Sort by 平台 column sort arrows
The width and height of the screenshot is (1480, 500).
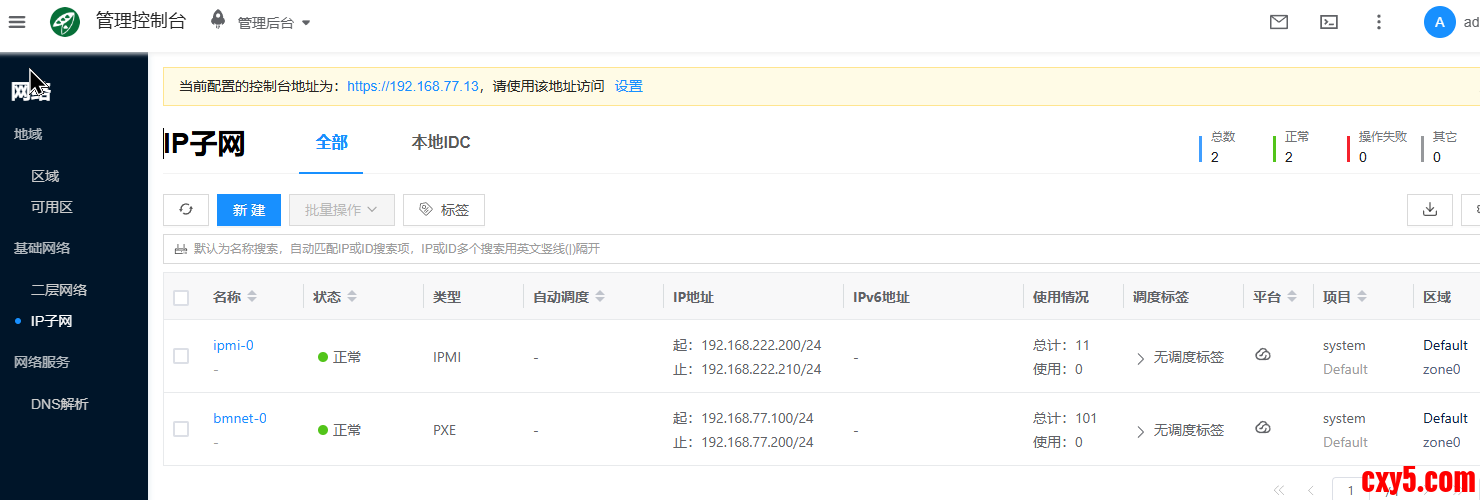click(x=1292, y=297)
